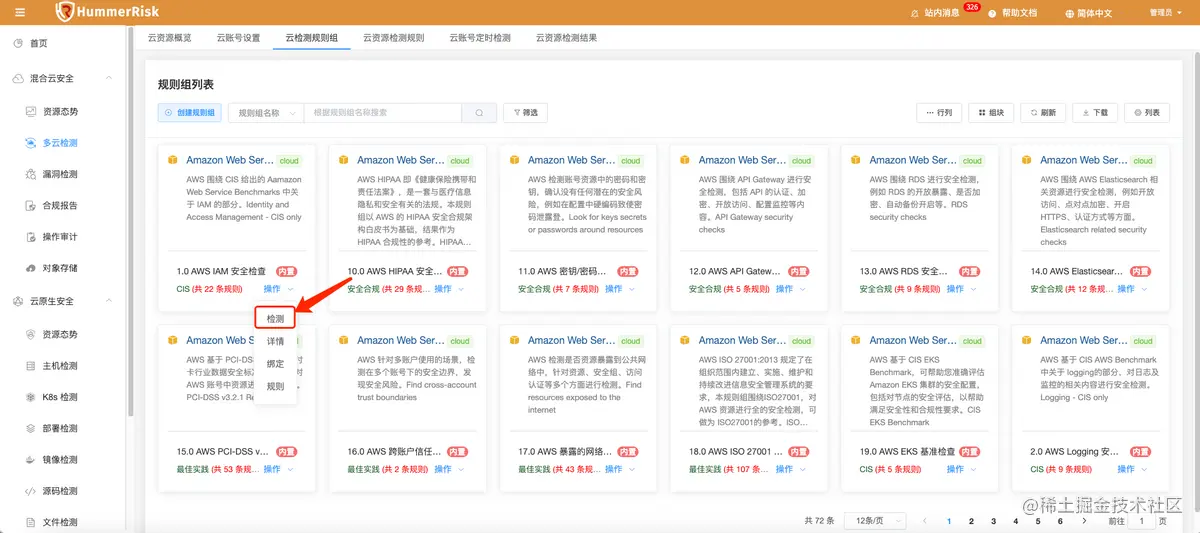
Task: Open 帮助文档 help link
Action: click(x=1012, y=13)
